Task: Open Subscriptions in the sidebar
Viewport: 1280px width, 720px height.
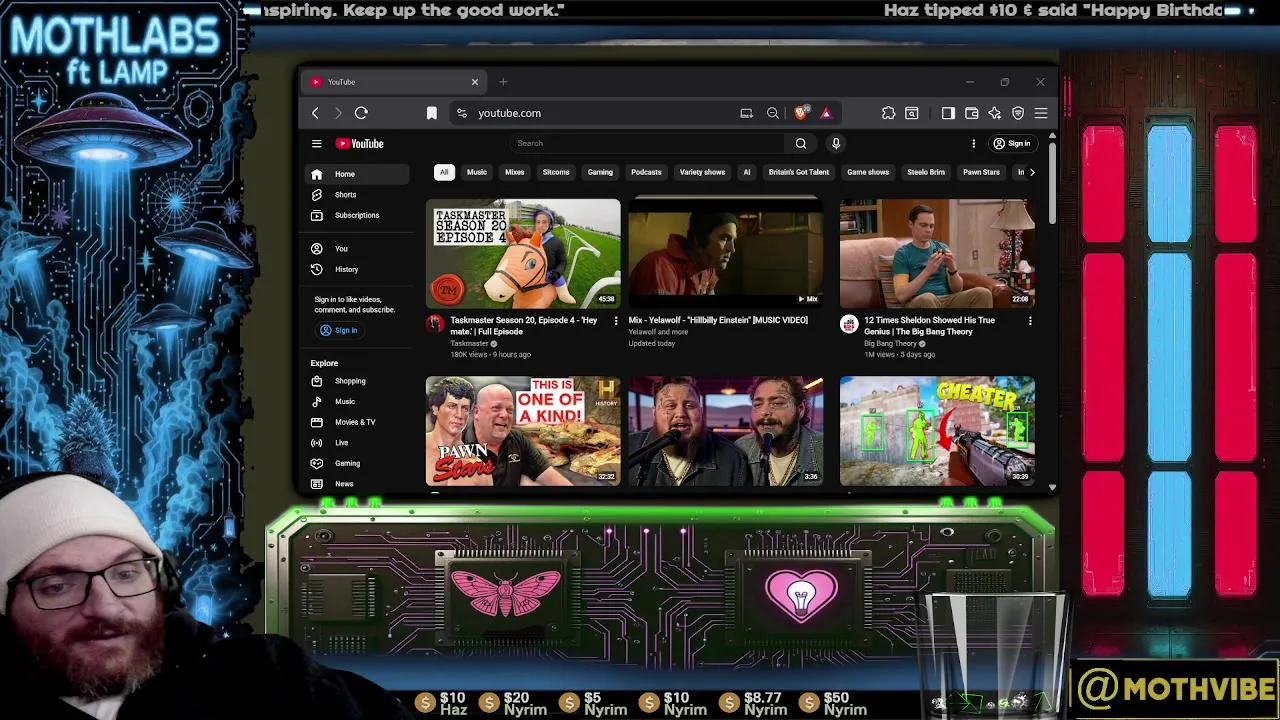Action: pos(357,215)
